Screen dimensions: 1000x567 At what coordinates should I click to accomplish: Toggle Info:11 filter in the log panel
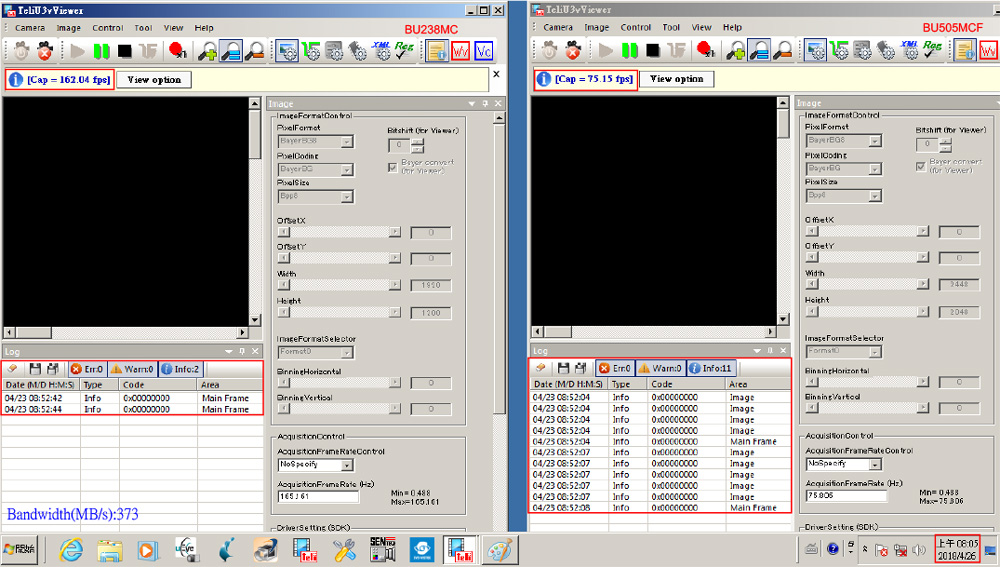711,369
